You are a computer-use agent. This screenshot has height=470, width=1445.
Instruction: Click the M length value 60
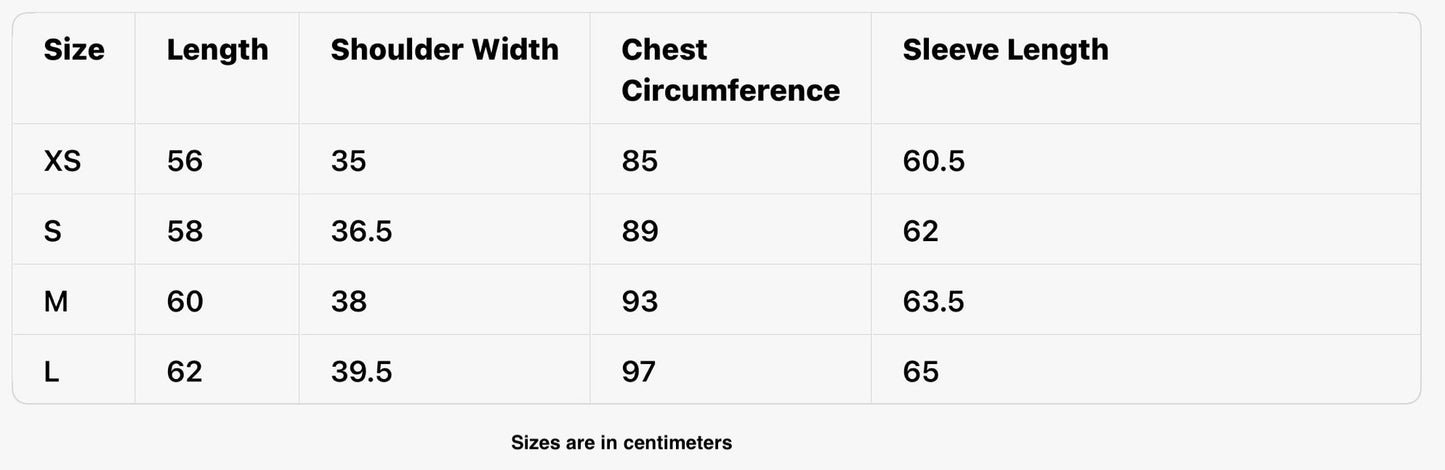pyautogui.click(x=185, y=302)
